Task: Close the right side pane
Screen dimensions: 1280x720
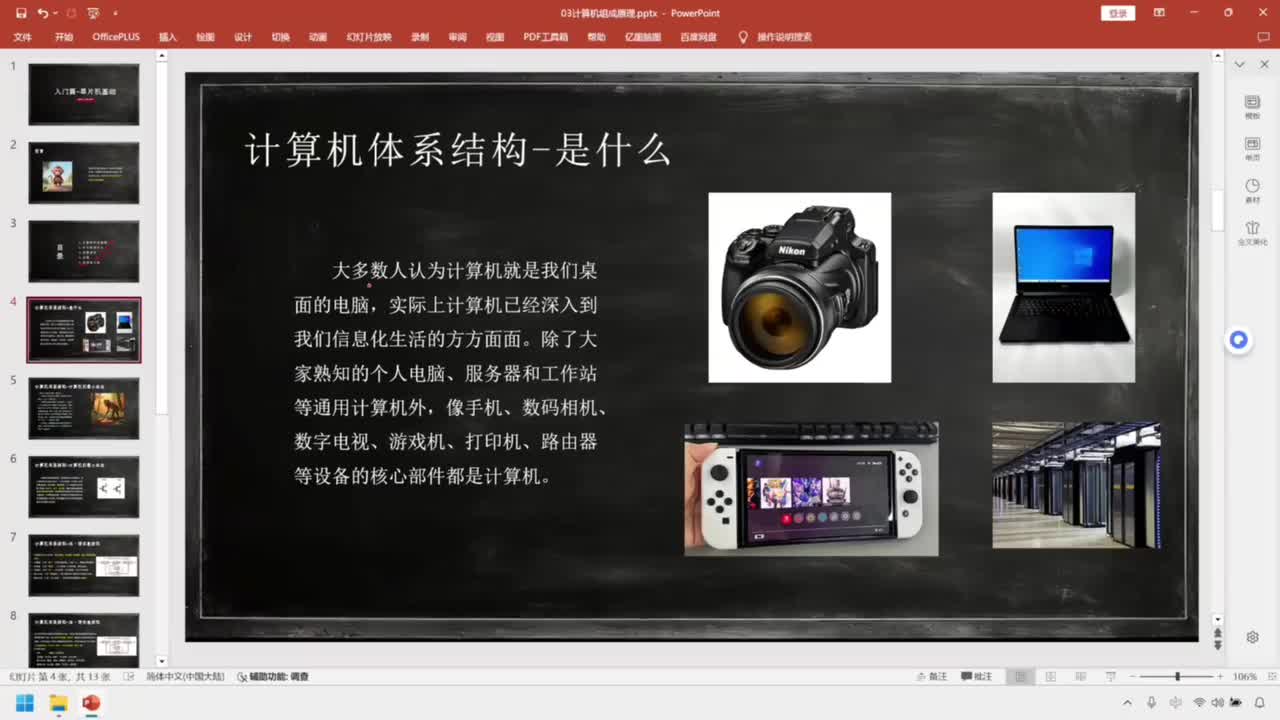Action: [1265, 64]
